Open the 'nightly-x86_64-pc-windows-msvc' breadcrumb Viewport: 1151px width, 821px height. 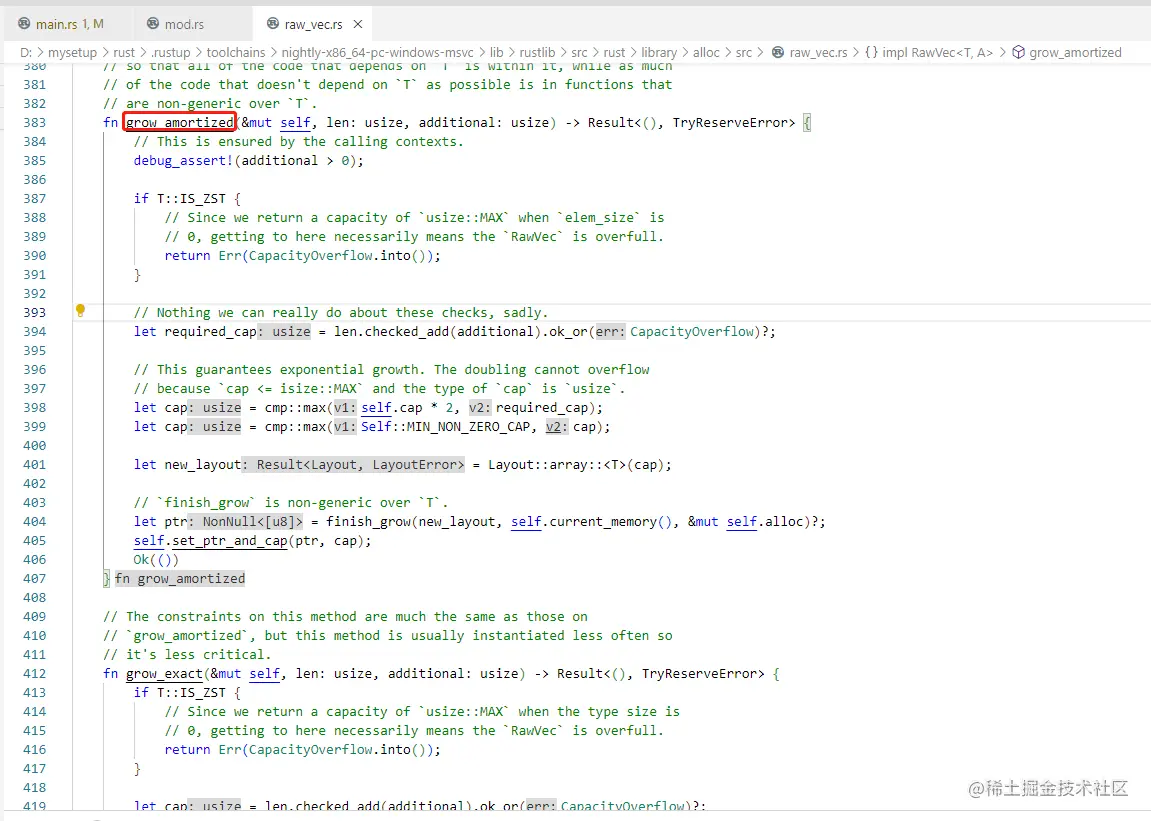tap(377, 52)
